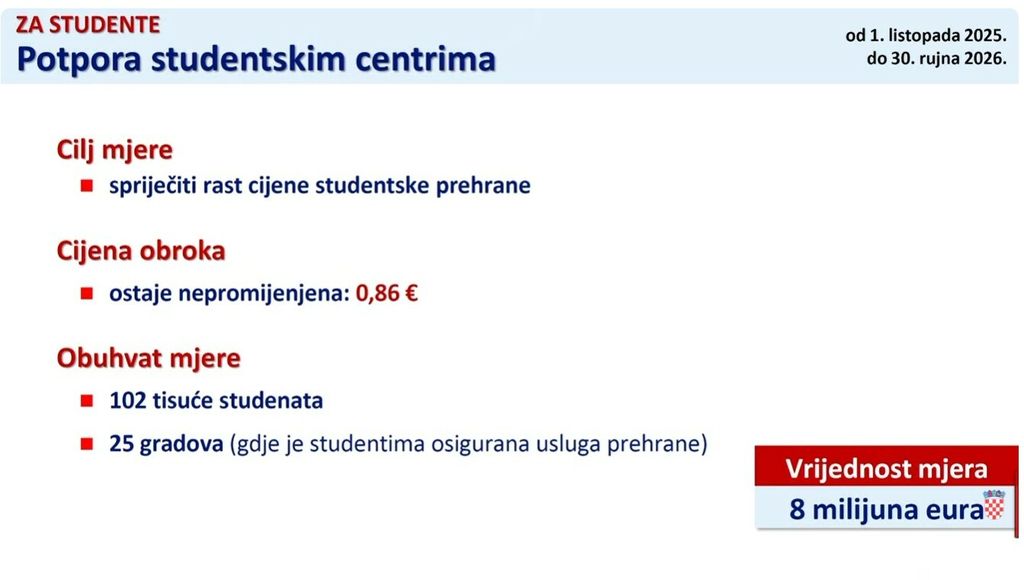Click the 'ostaje nepromijenjena:' text

(230, 295)
